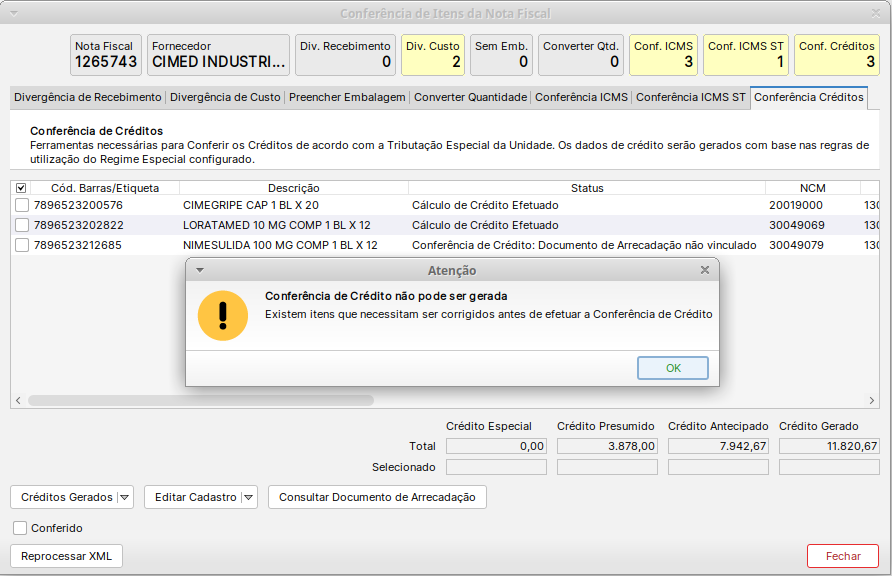Image resolution: width=892 pixels, height=576 pixels.
Task: Expand the Créditos Gerados dropdown arrow
Action: click(124, 497)
